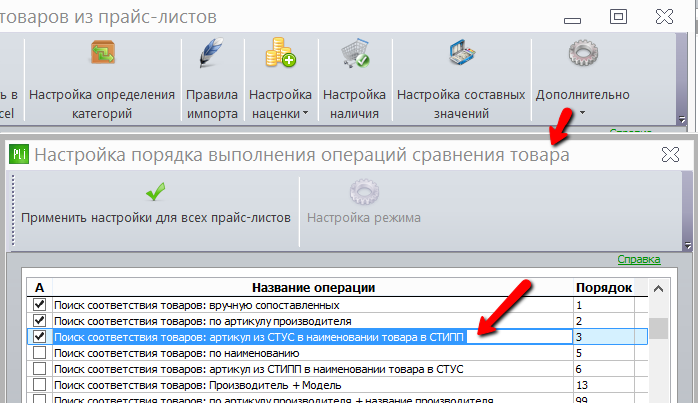
Task: Click Применить настройки для всех прайс-листов
Action: (x=156, y=218)
